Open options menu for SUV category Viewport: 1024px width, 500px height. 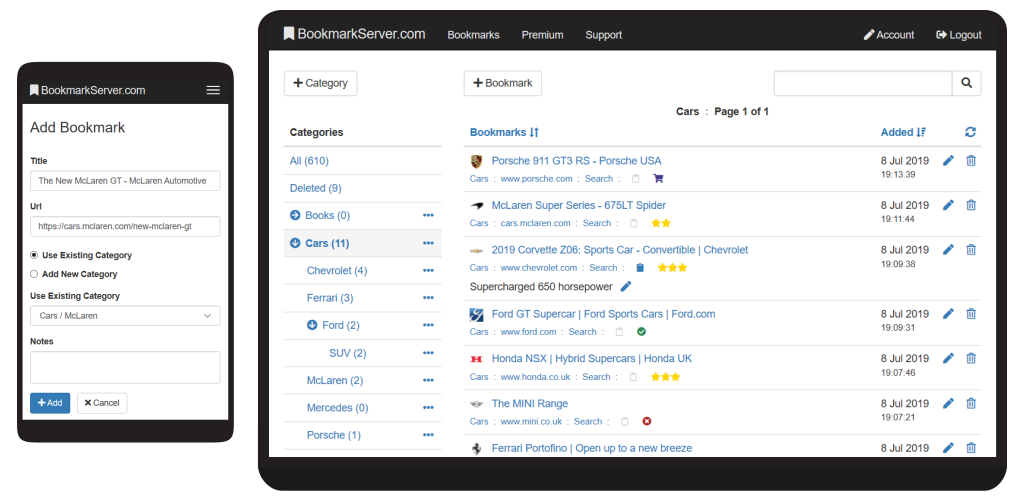point(428,353)
